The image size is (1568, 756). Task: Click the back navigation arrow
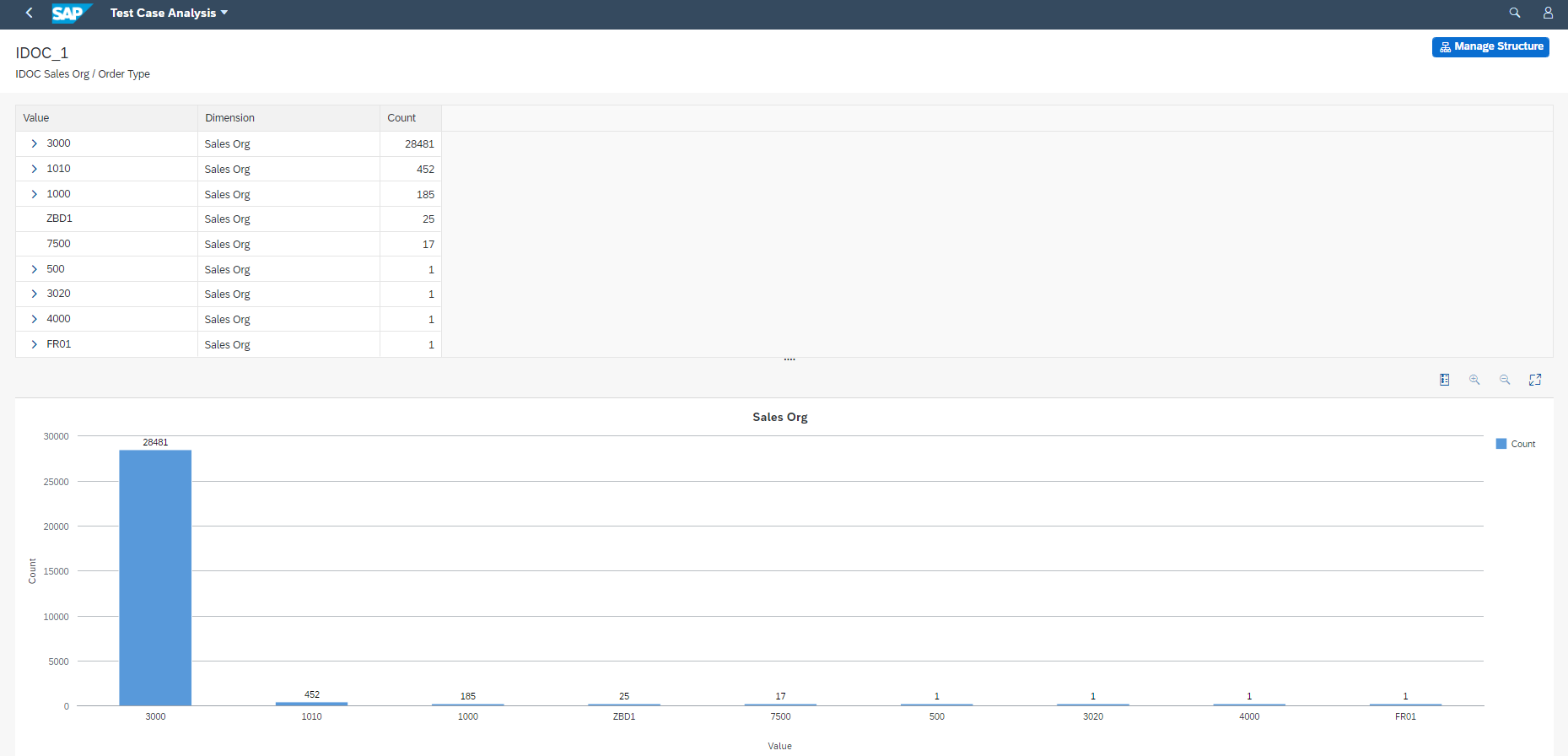[x=30, y=13]
